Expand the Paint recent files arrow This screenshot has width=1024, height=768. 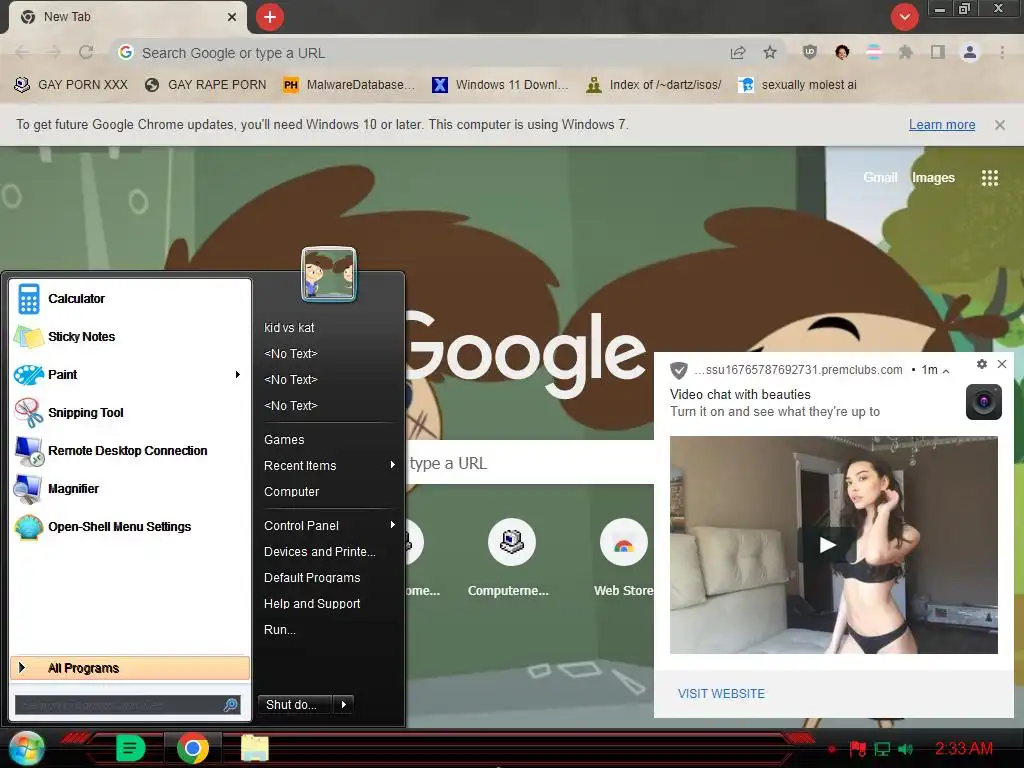(x=238, y=374)
